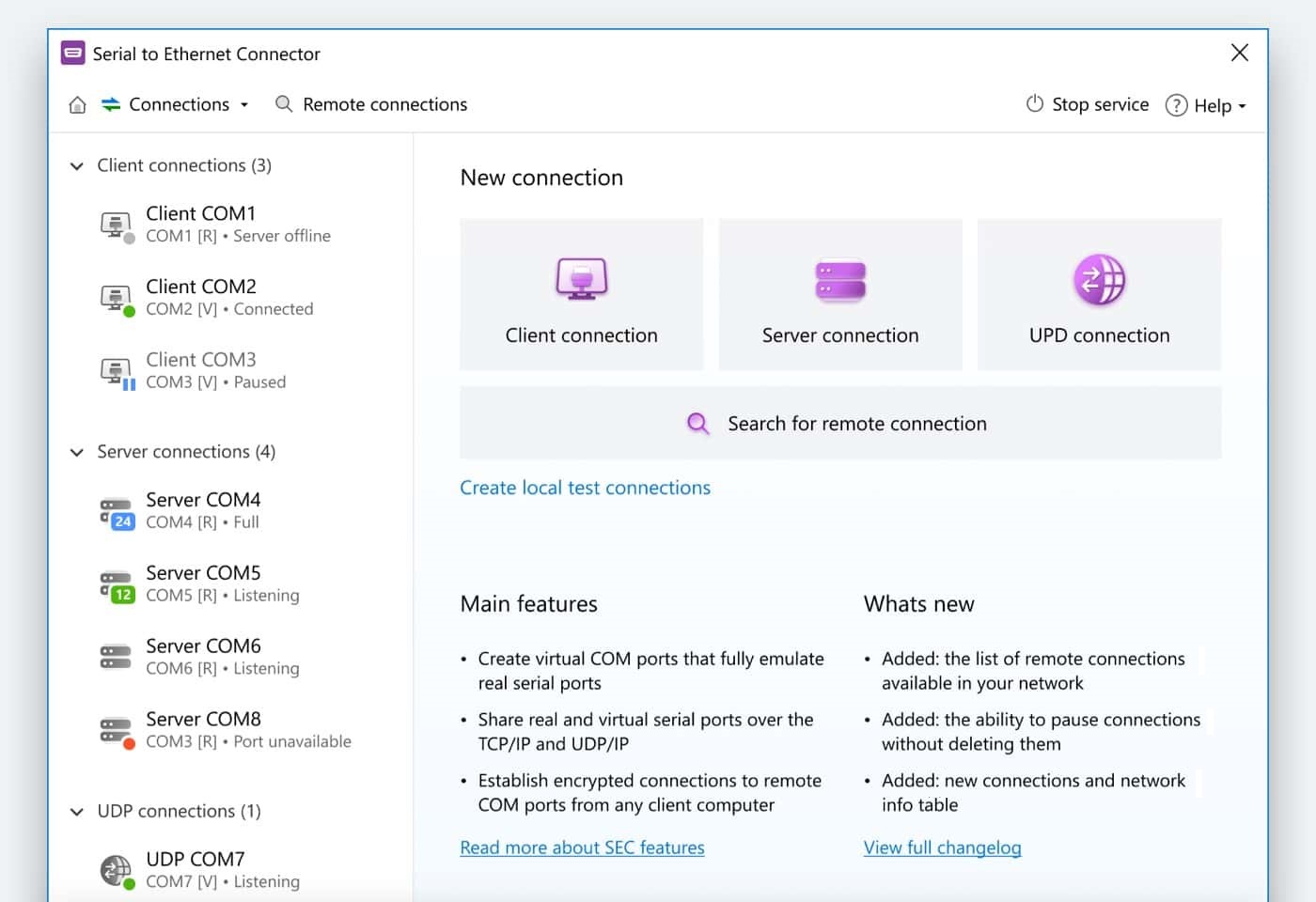Open the Create local test connections link

point(585,488)
